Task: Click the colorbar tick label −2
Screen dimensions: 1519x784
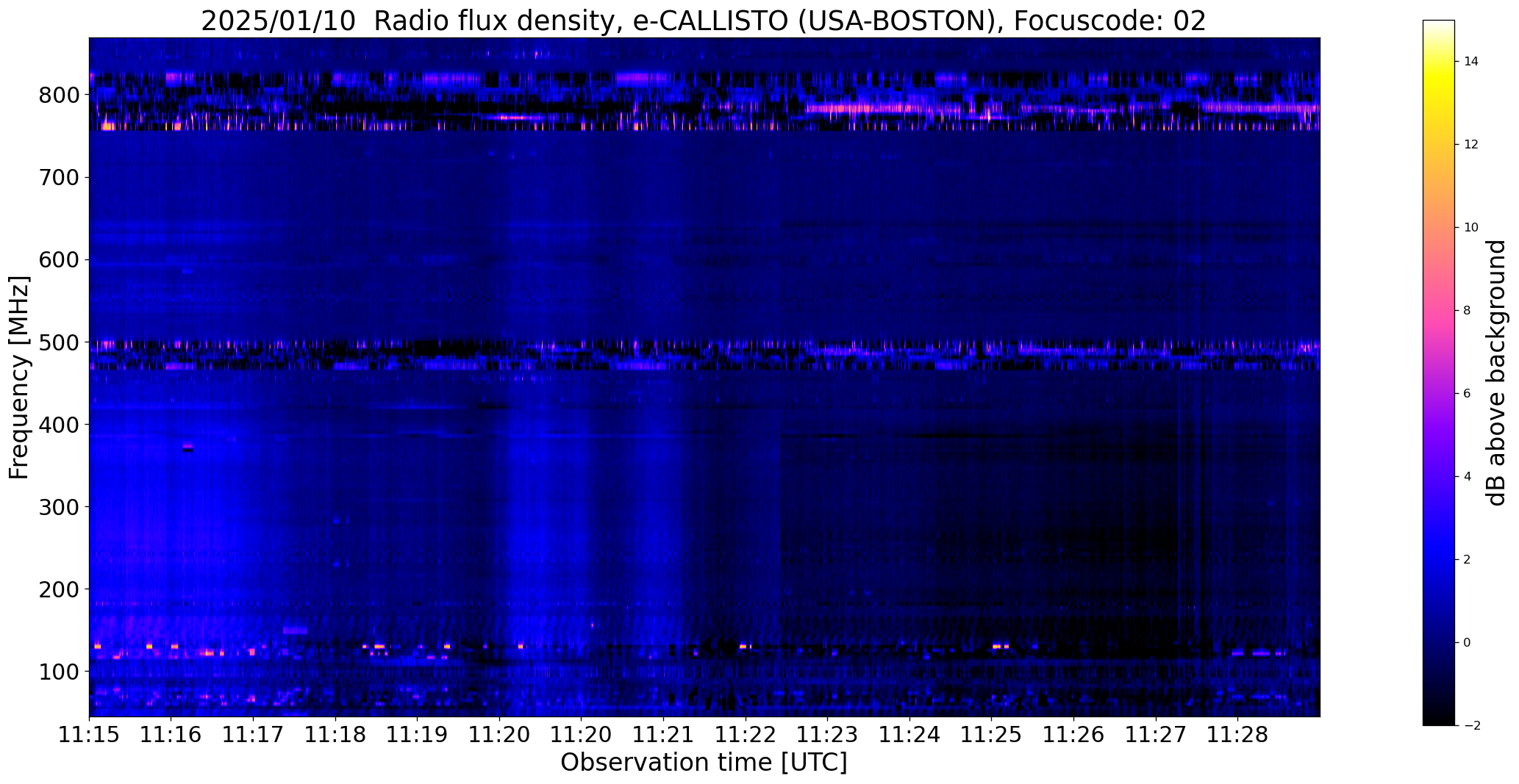Action: point(1471,726)
